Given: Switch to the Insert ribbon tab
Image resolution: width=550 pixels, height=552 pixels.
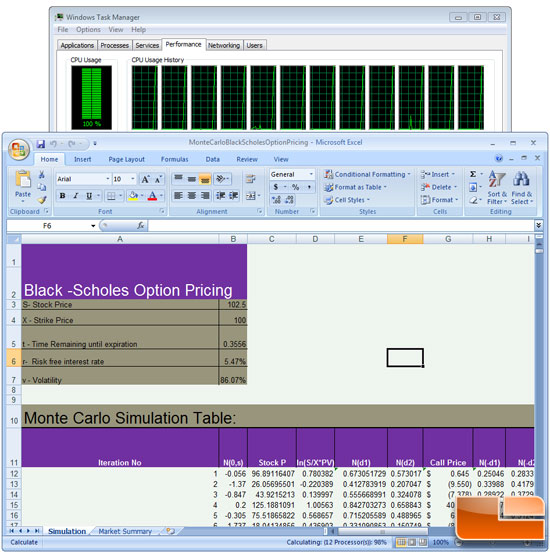Looking at the screenshot, I should click(x=82, y=159).
